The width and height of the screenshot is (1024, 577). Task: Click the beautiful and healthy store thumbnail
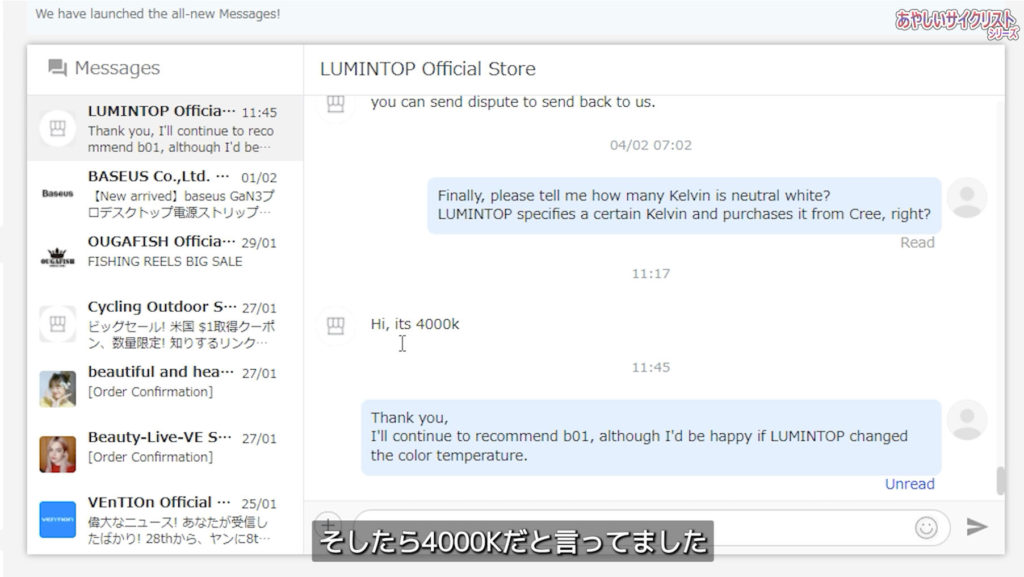[x=57, y=389]
